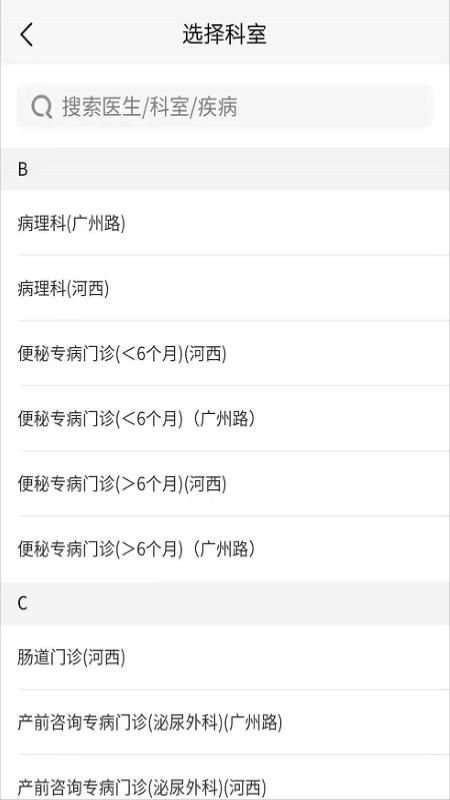Focus the 搜索医生/科室/疾病 search field
450x800 pixels.
(224, 107)
